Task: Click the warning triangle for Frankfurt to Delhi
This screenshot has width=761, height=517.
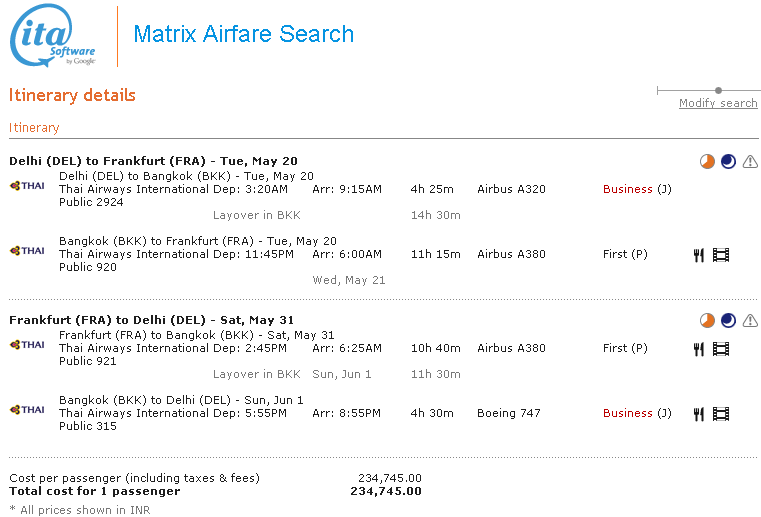Action: click(750, 320)
